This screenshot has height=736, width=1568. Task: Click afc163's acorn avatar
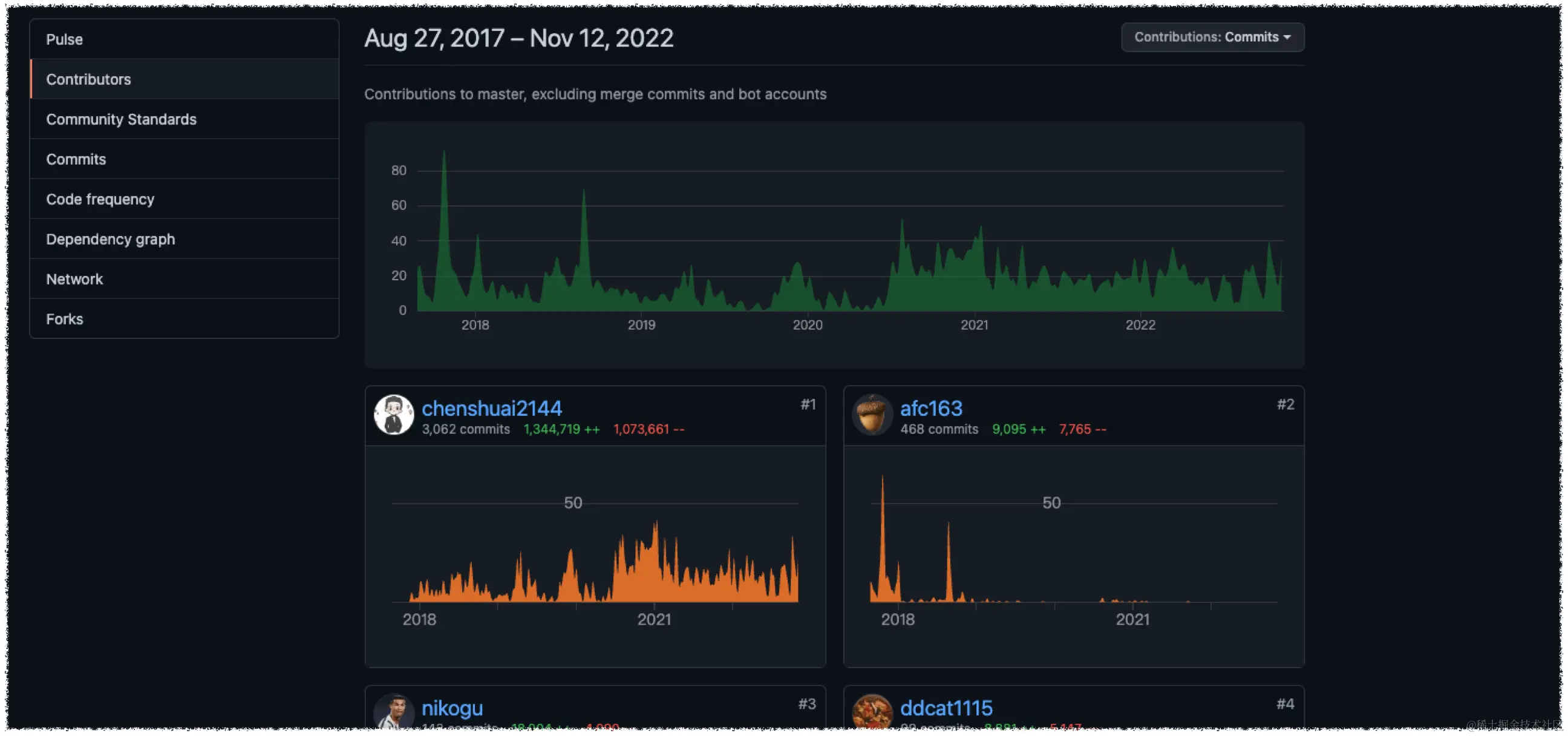tap(872, 415)
